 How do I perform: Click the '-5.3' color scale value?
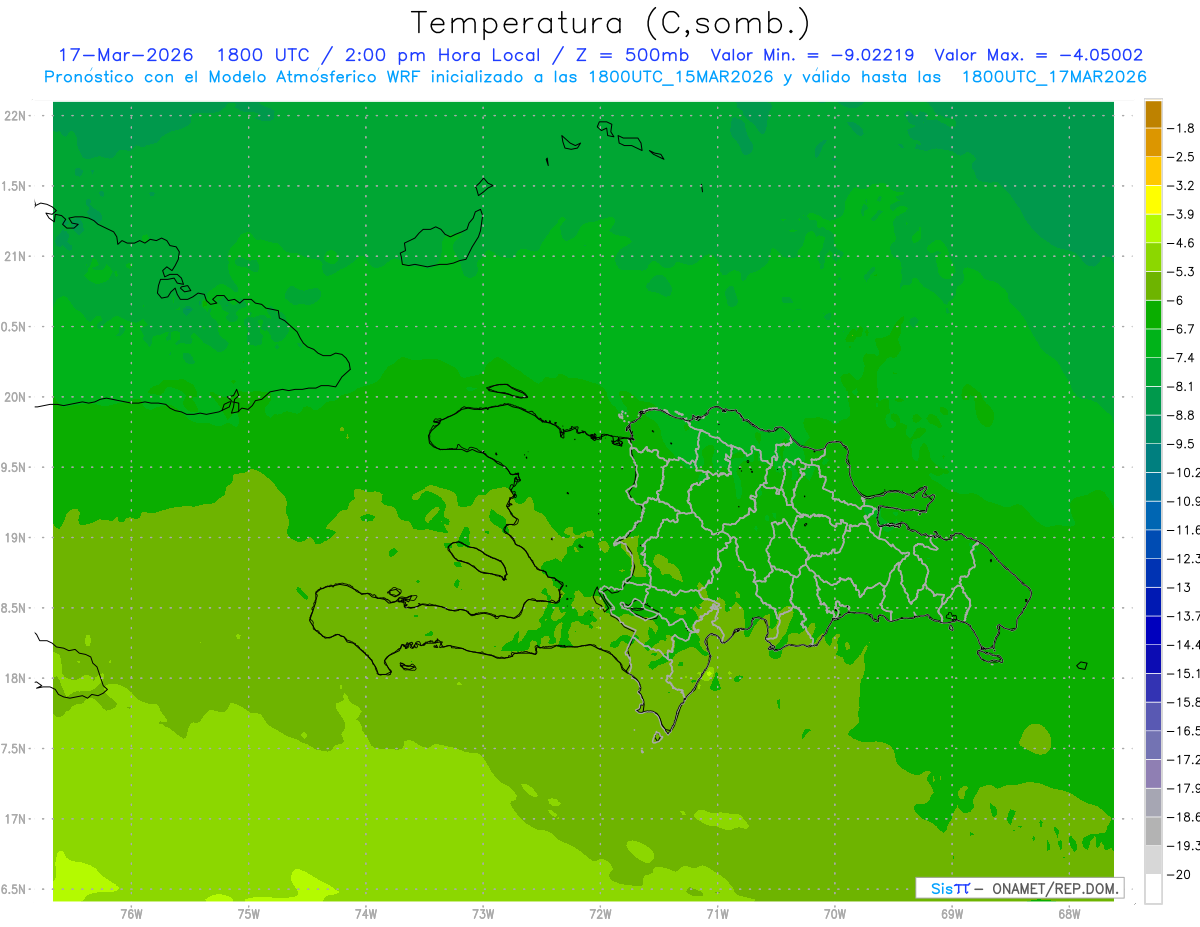1182,272
